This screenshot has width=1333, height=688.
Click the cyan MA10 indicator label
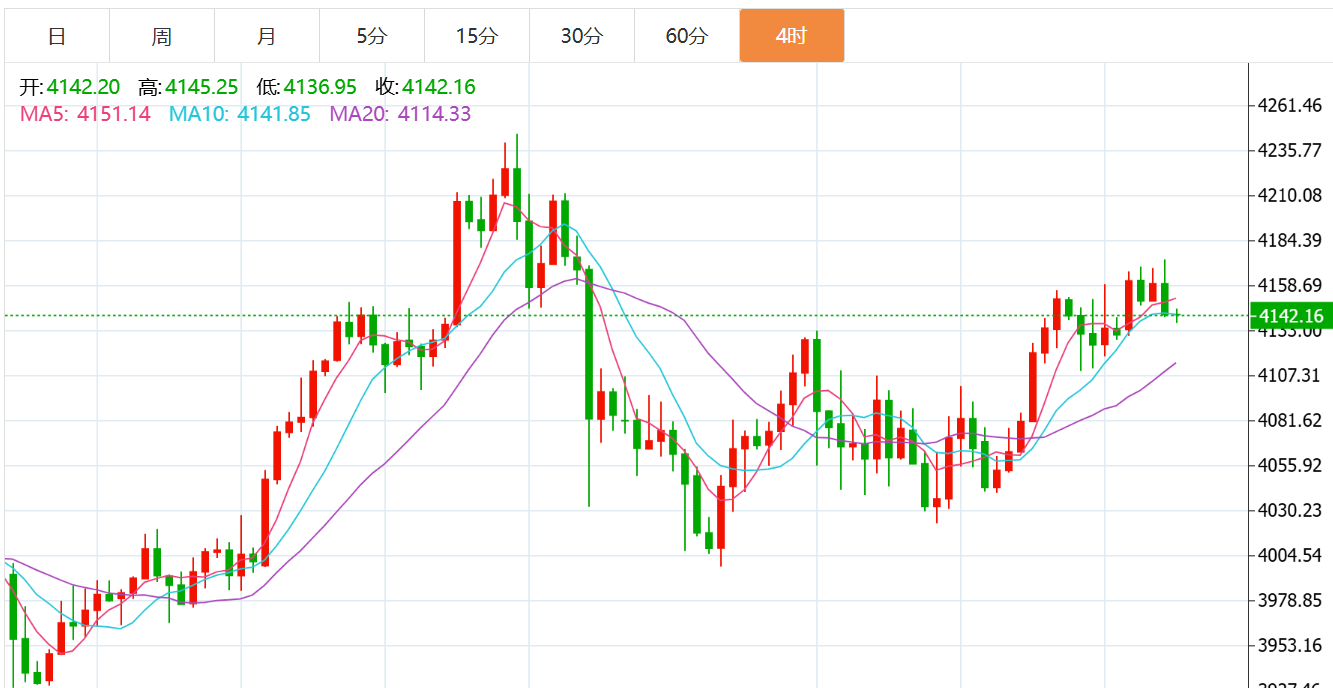click(x=240, y=114)
